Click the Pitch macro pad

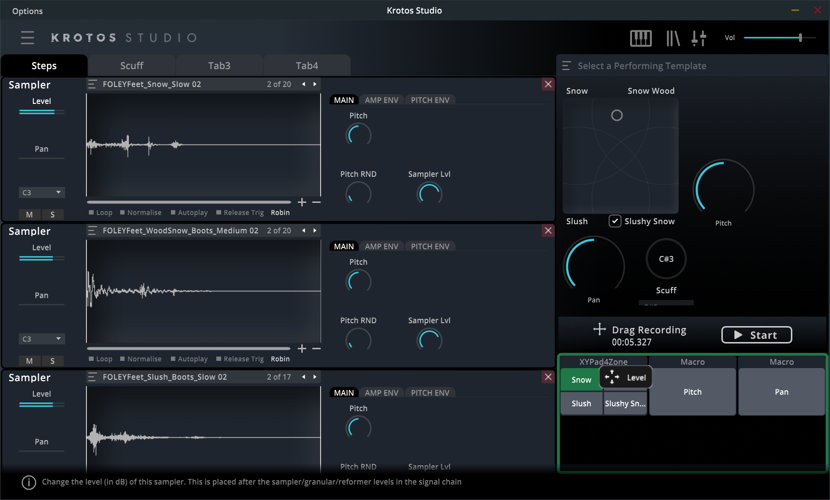point(692,392)
